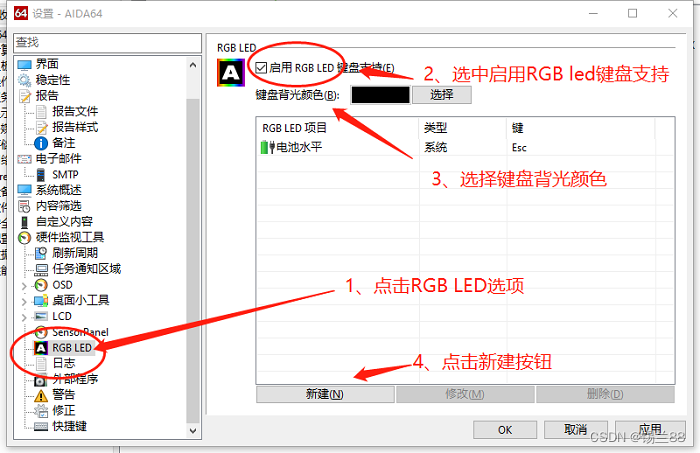The image size is (700, 453).
Task: Click the tree scrollbar down arrow
Action: tap(193, 431)
